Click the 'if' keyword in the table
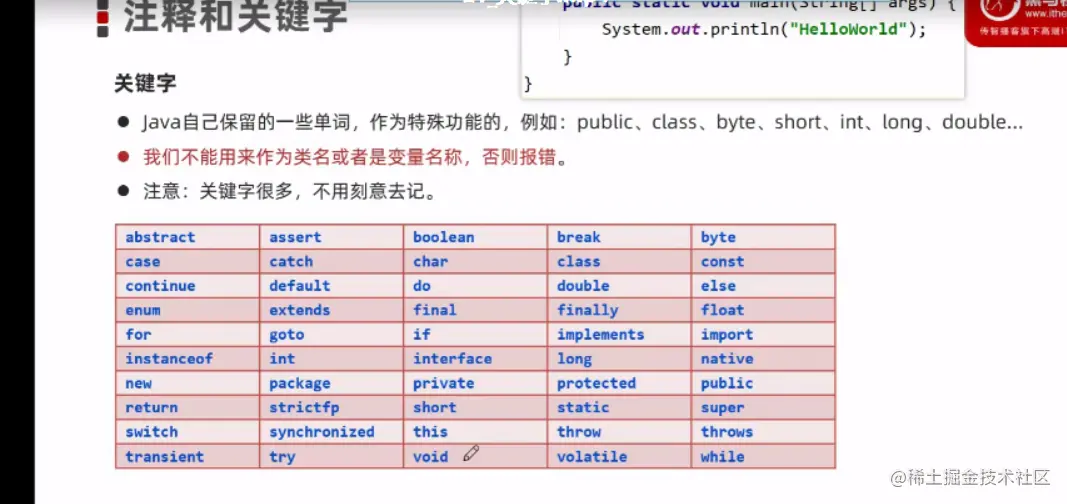The image size is (1067, 504). click(421, 335)
